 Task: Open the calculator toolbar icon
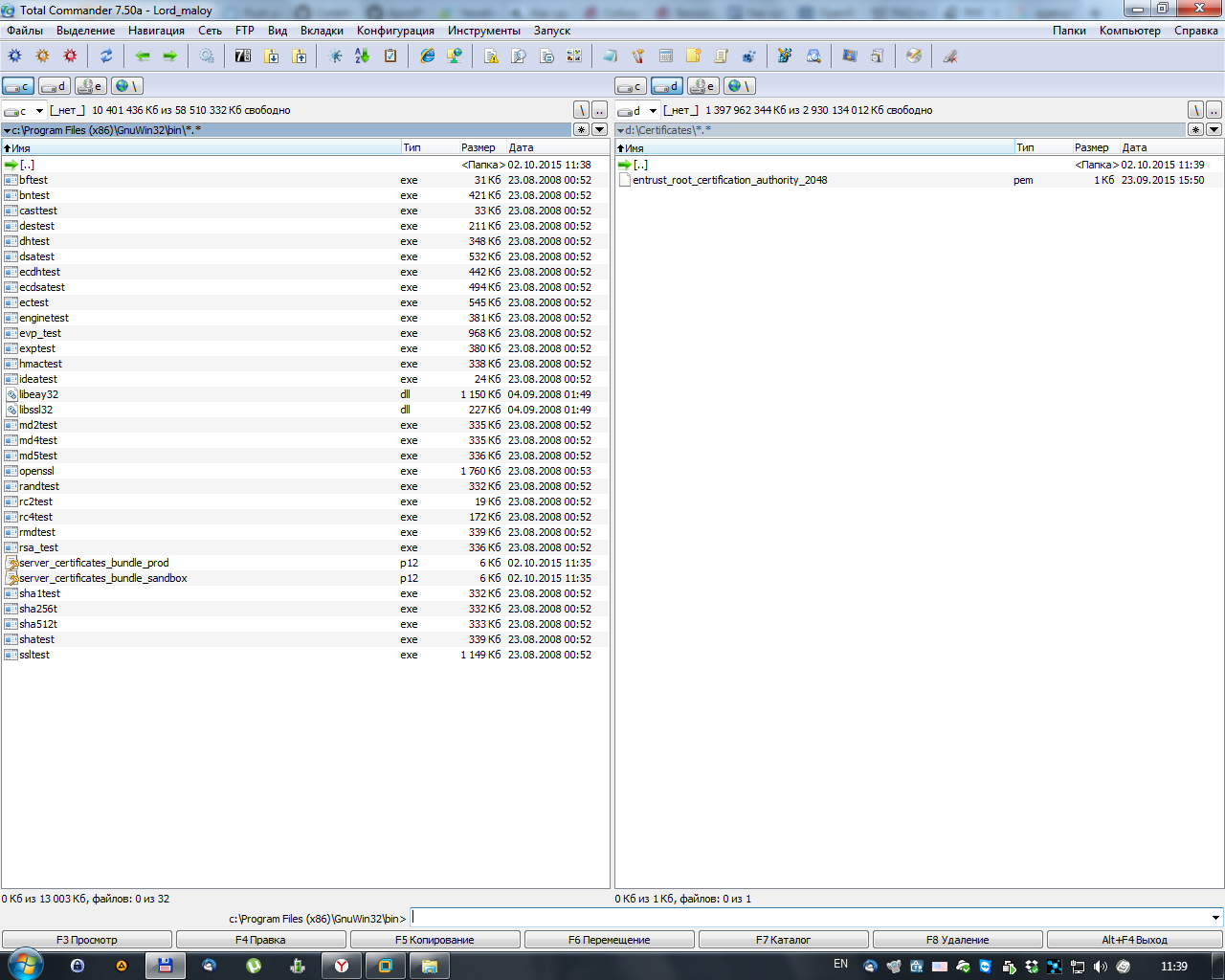coord(666,56)
